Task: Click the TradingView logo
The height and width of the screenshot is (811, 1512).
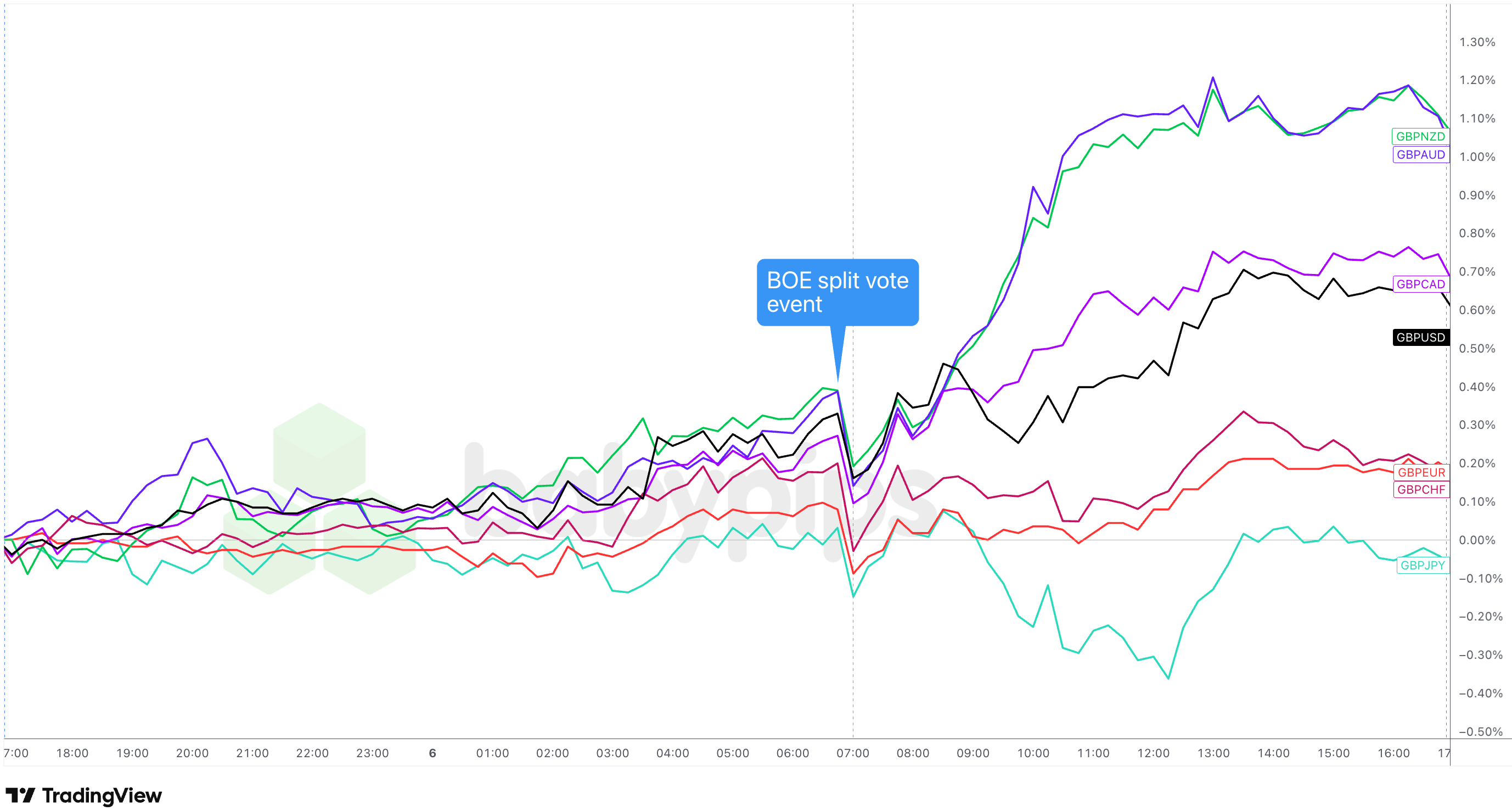Action: (x=83, y=795)
